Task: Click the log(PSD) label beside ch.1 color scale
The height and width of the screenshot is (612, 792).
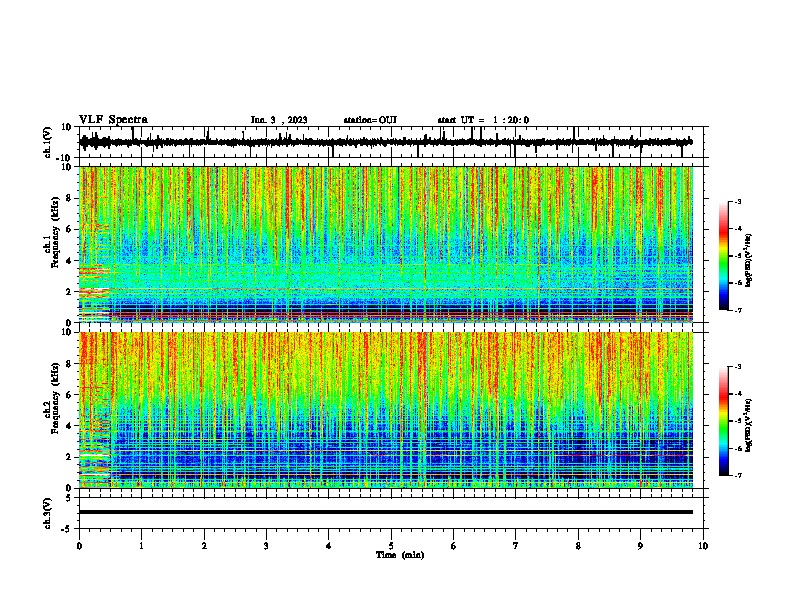Action: point(748,261)
